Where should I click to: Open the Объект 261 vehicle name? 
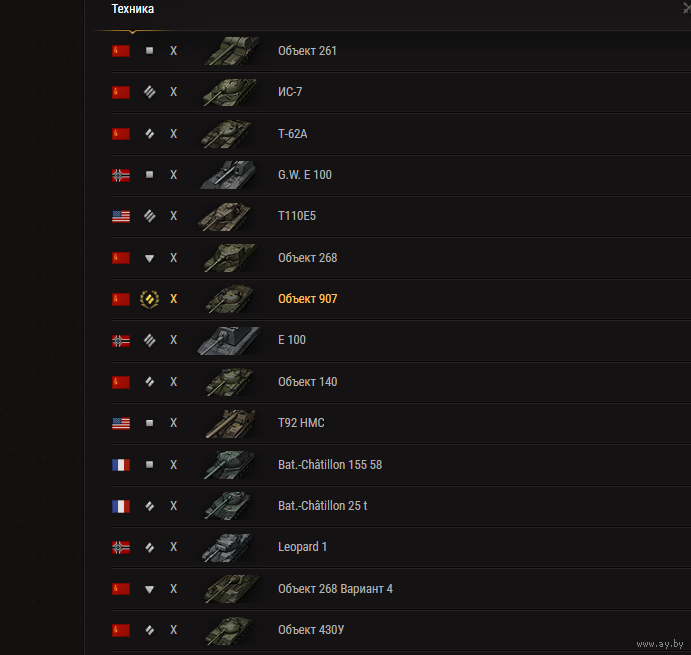point(307,51)
